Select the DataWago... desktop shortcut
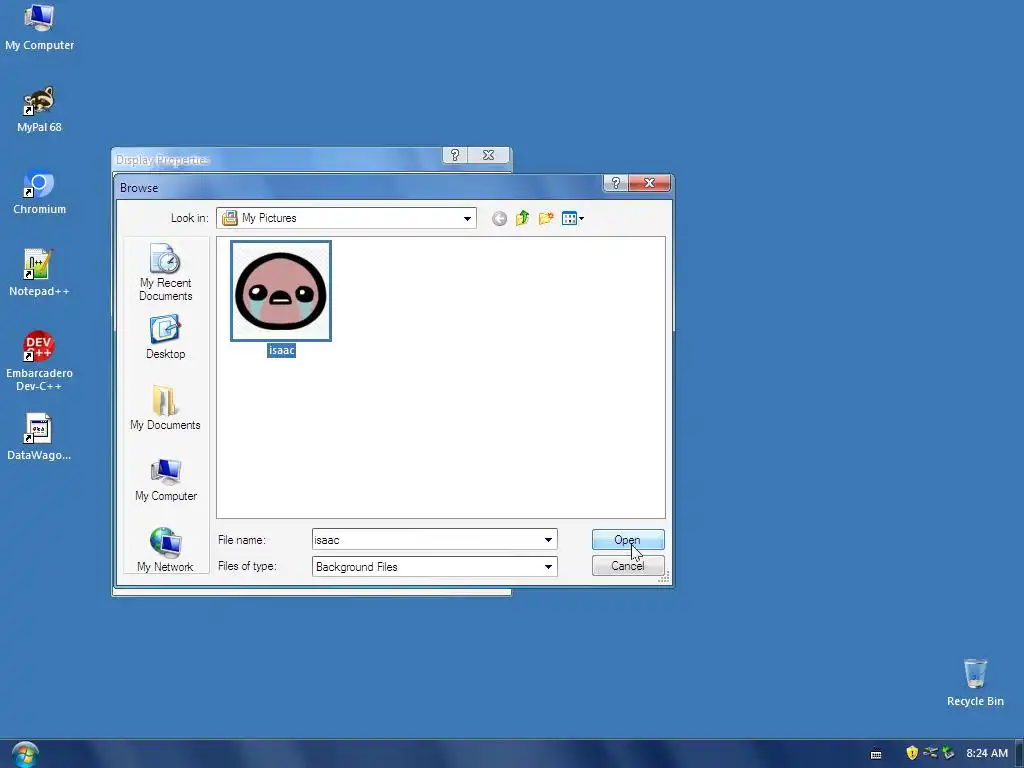The image size is (1024, 768). pyautogui.click(x=39, y=438)
